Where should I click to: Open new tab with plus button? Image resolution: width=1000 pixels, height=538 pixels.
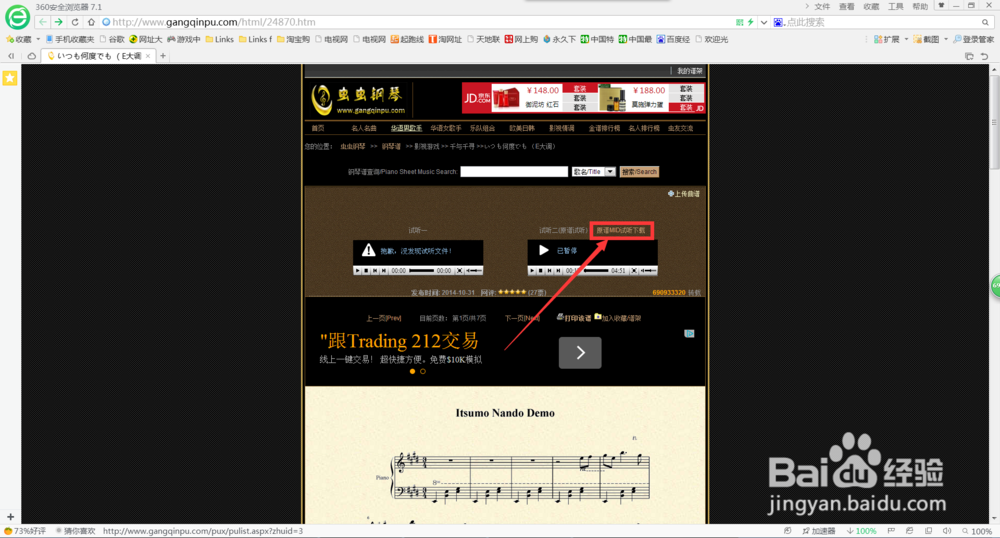tap(163, 56)
